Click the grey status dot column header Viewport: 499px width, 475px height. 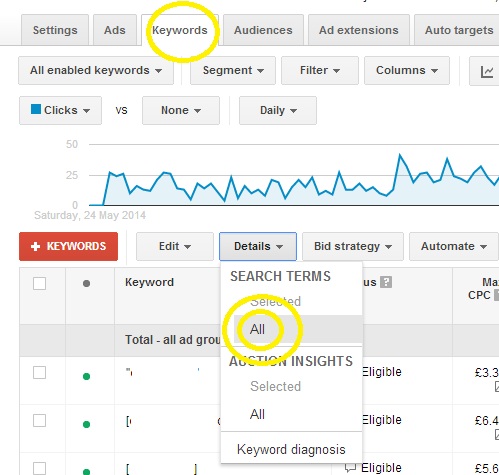tap(86, 284)
